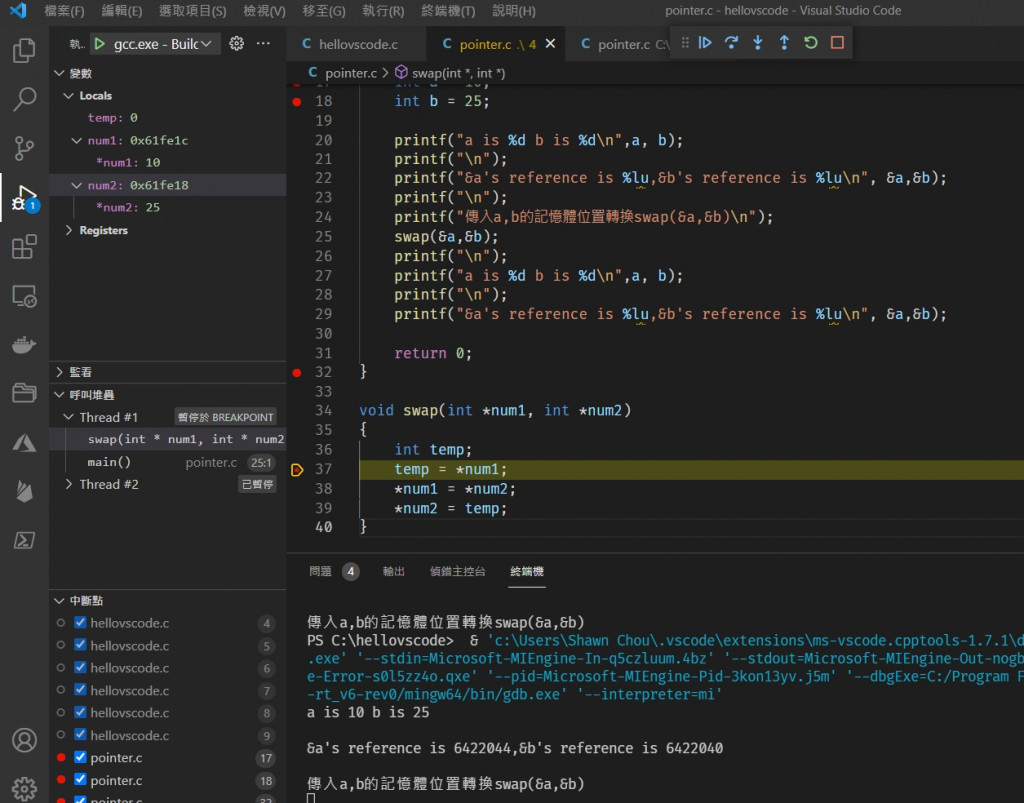Disable the hellovscode.c line 4 breakpoint
1024x803 pixels.
81,623
